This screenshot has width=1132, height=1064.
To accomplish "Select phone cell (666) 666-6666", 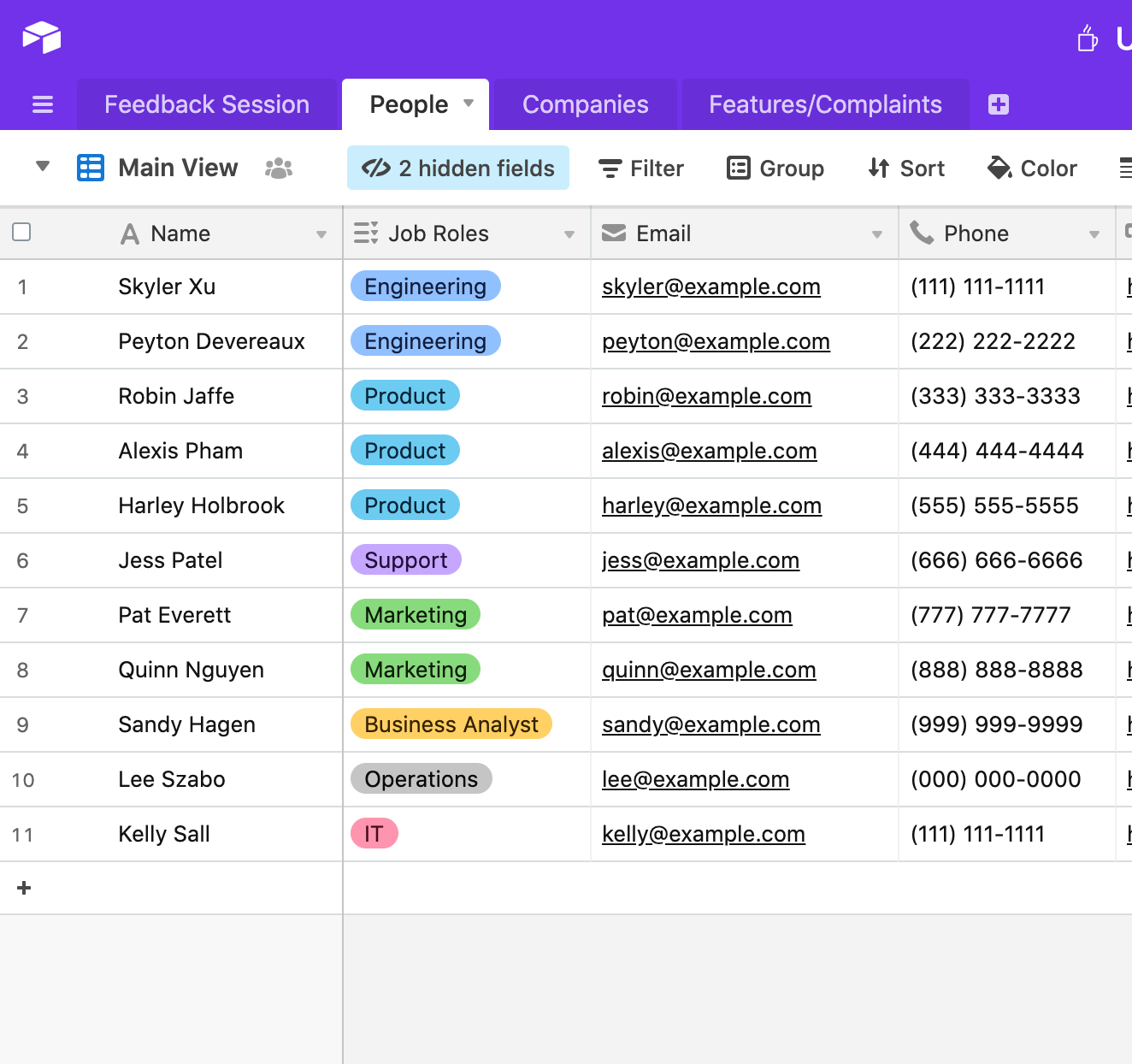I will point(1007,560).
